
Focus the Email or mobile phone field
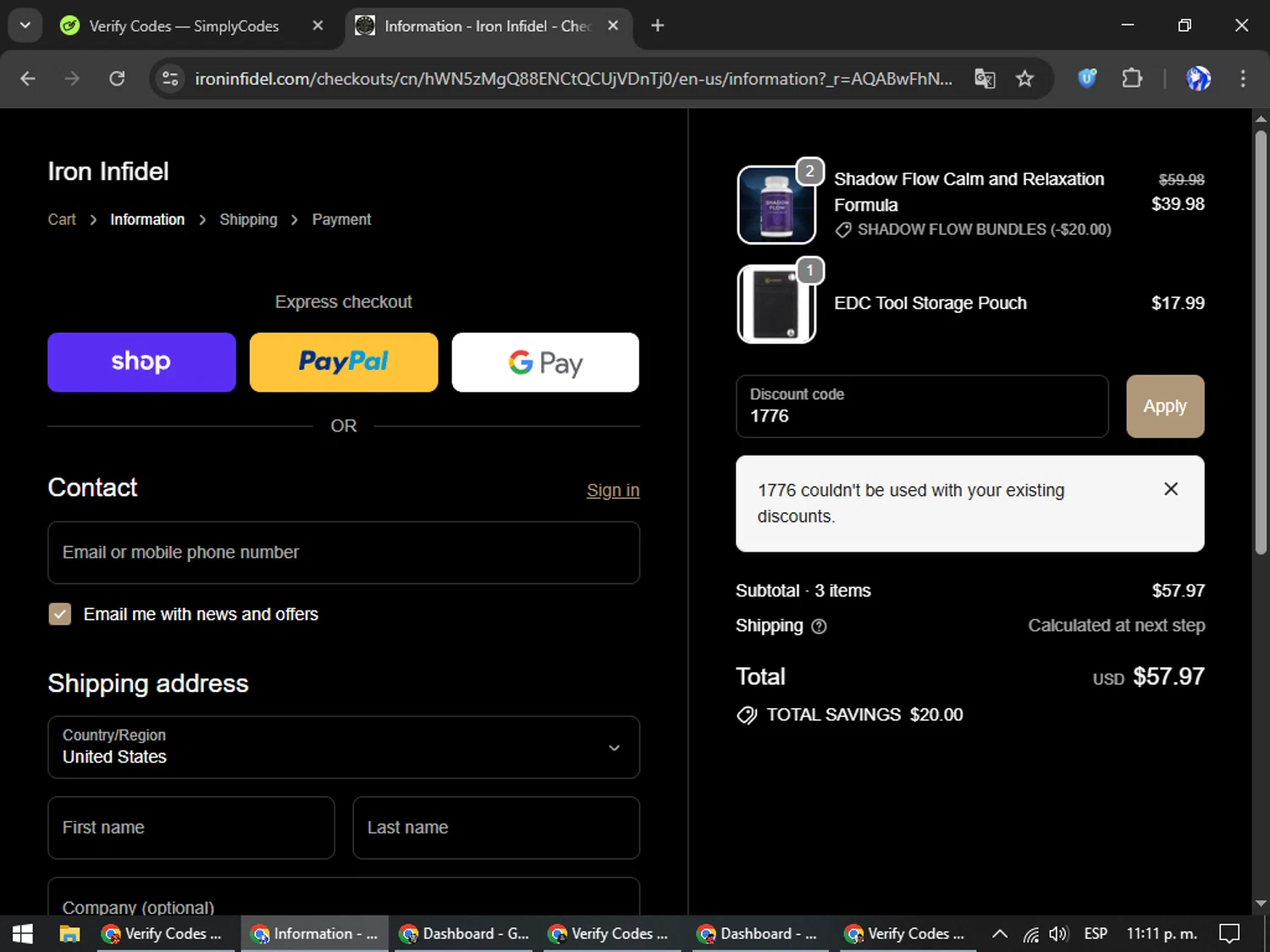click(344, 553)
